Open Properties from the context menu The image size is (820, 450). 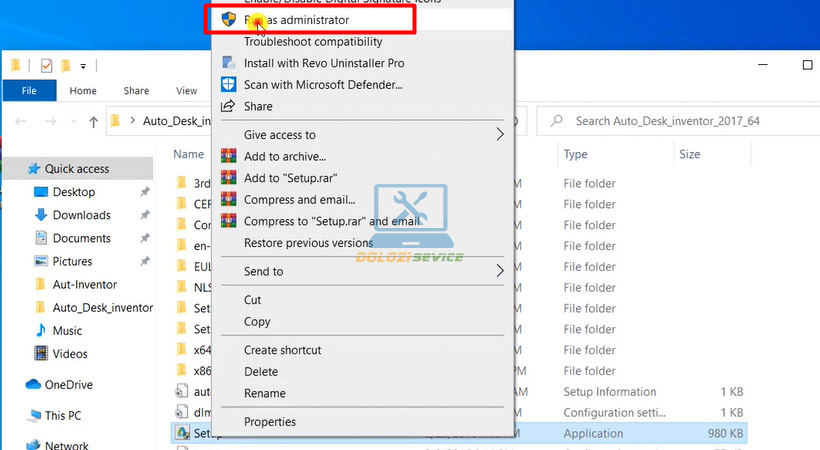coord(269,422)
